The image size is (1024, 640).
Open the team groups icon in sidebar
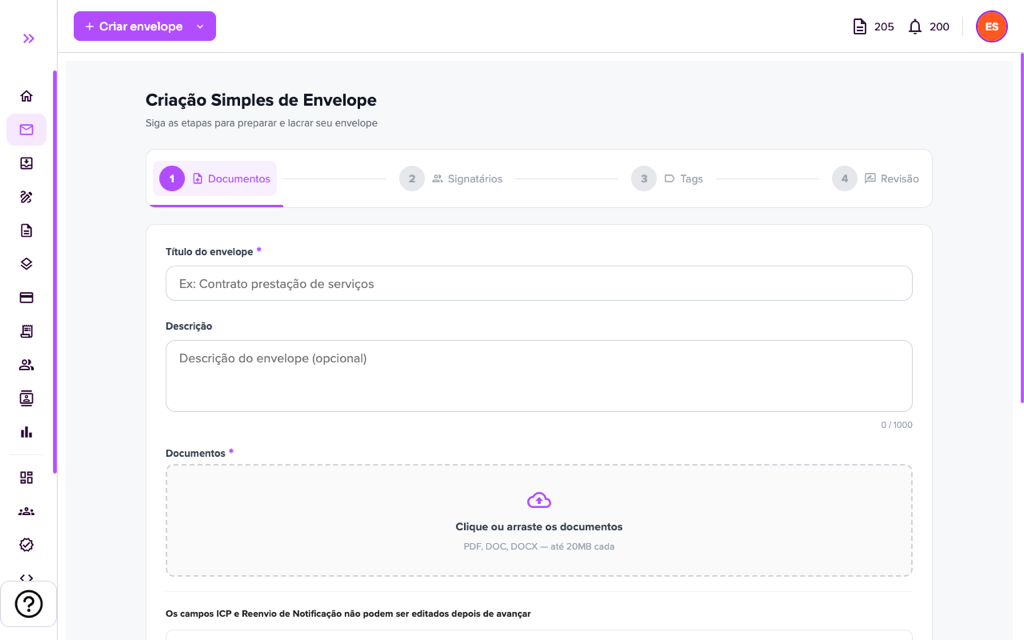[26, 511]
